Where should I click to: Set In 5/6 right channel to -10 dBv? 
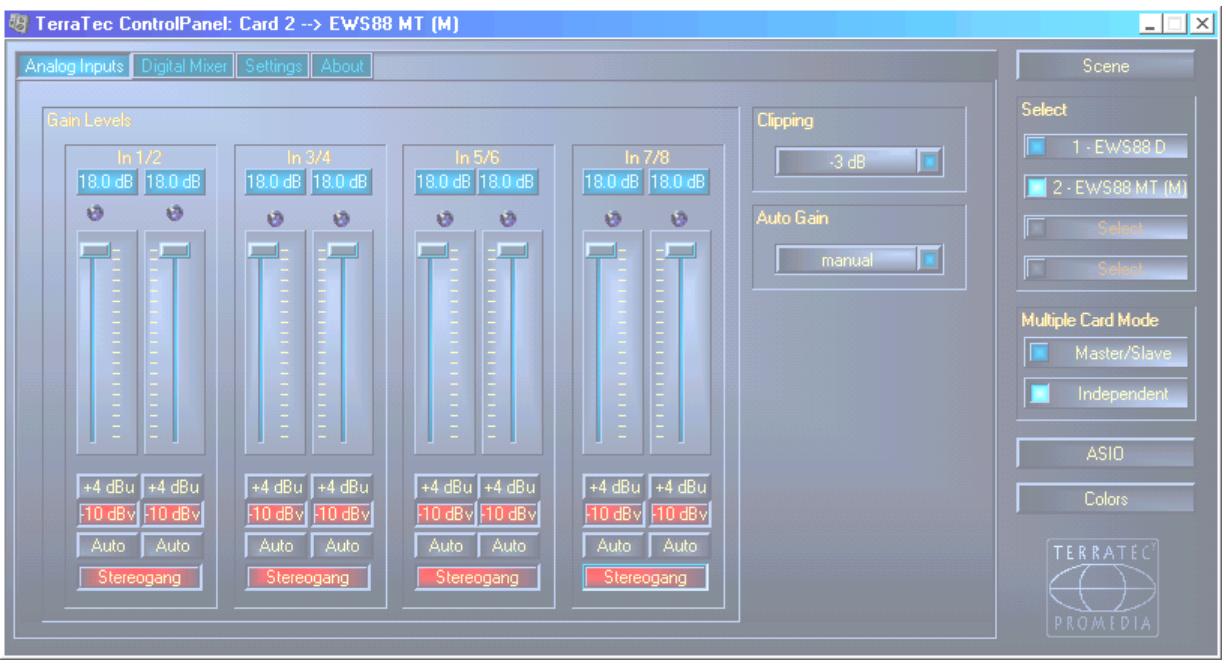point(509,516)
